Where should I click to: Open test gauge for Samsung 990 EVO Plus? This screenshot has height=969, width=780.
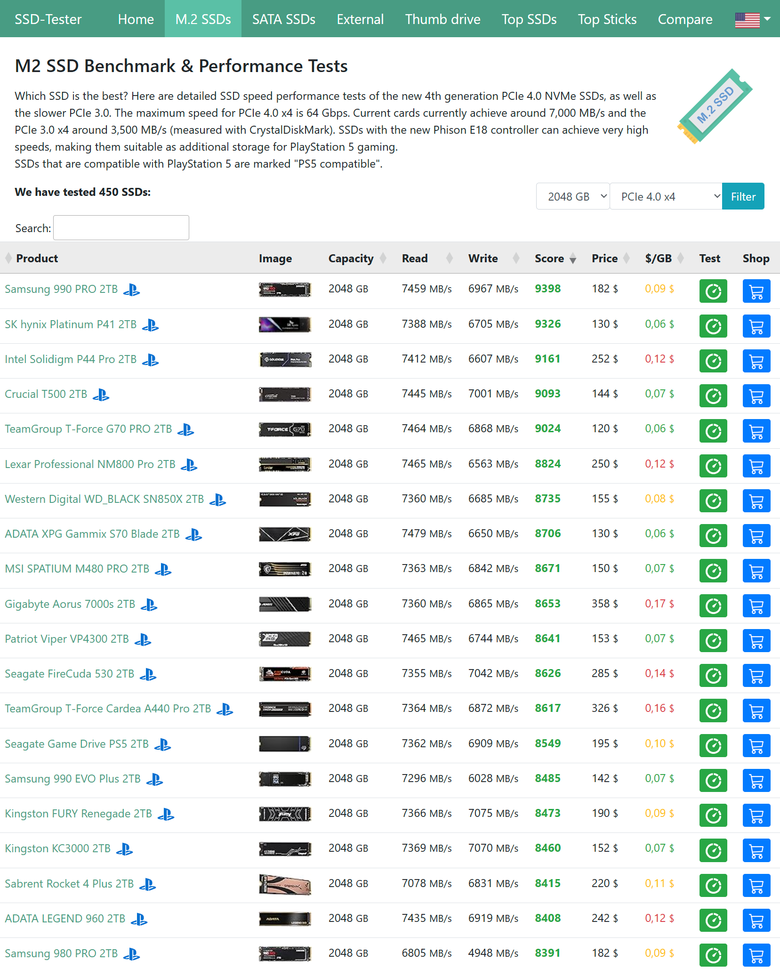(x=713, y=781)
